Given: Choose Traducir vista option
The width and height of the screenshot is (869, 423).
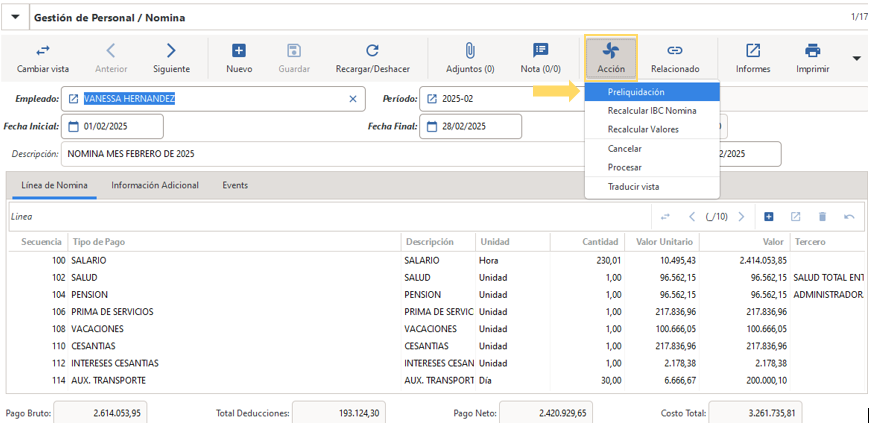Looking at the screenshot, I should point(652,186).
